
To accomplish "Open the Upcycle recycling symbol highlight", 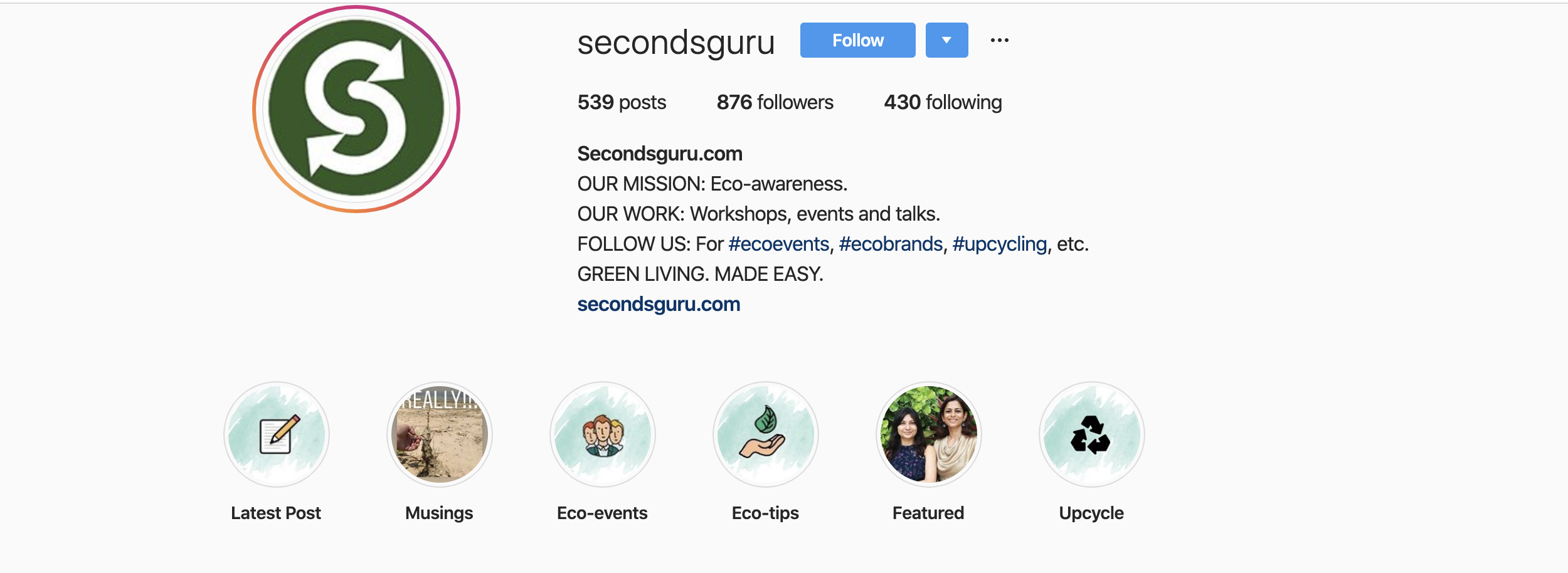I will pyautogui.click(x=1092, y=434).
